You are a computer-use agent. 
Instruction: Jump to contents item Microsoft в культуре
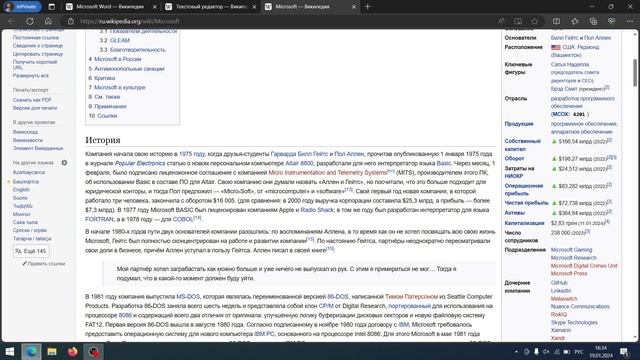point(117,87)
